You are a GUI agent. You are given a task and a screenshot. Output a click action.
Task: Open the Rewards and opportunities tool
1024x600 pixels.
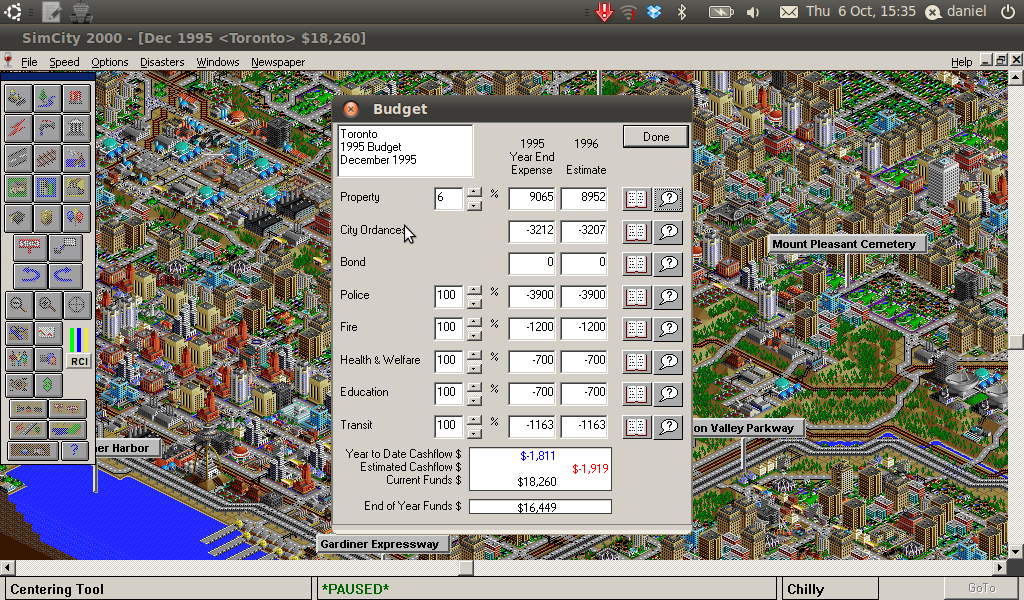(x=76, y=128)
